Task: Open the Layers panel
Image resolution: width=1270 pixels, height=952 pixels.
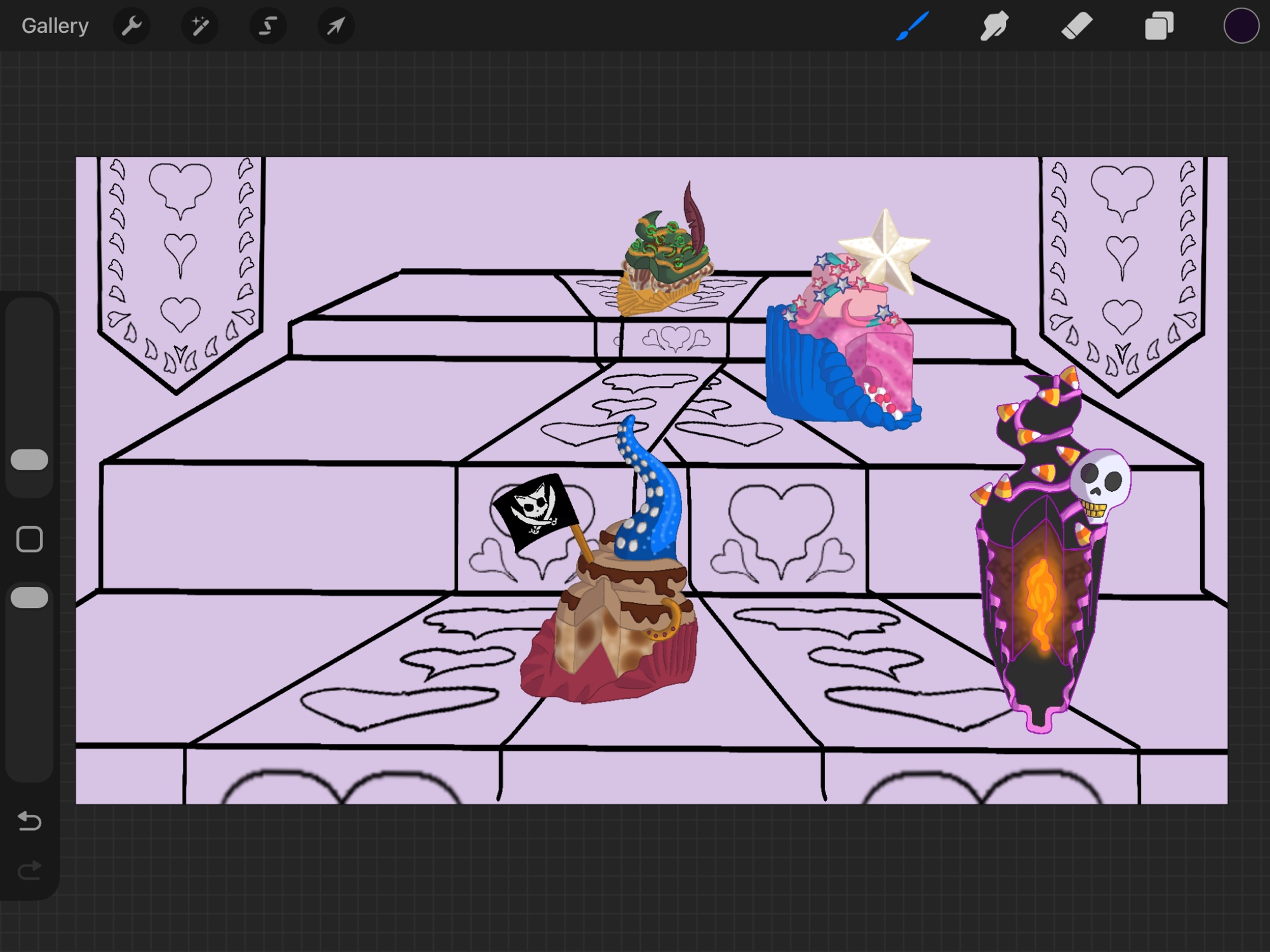Action: [1159, 26]
